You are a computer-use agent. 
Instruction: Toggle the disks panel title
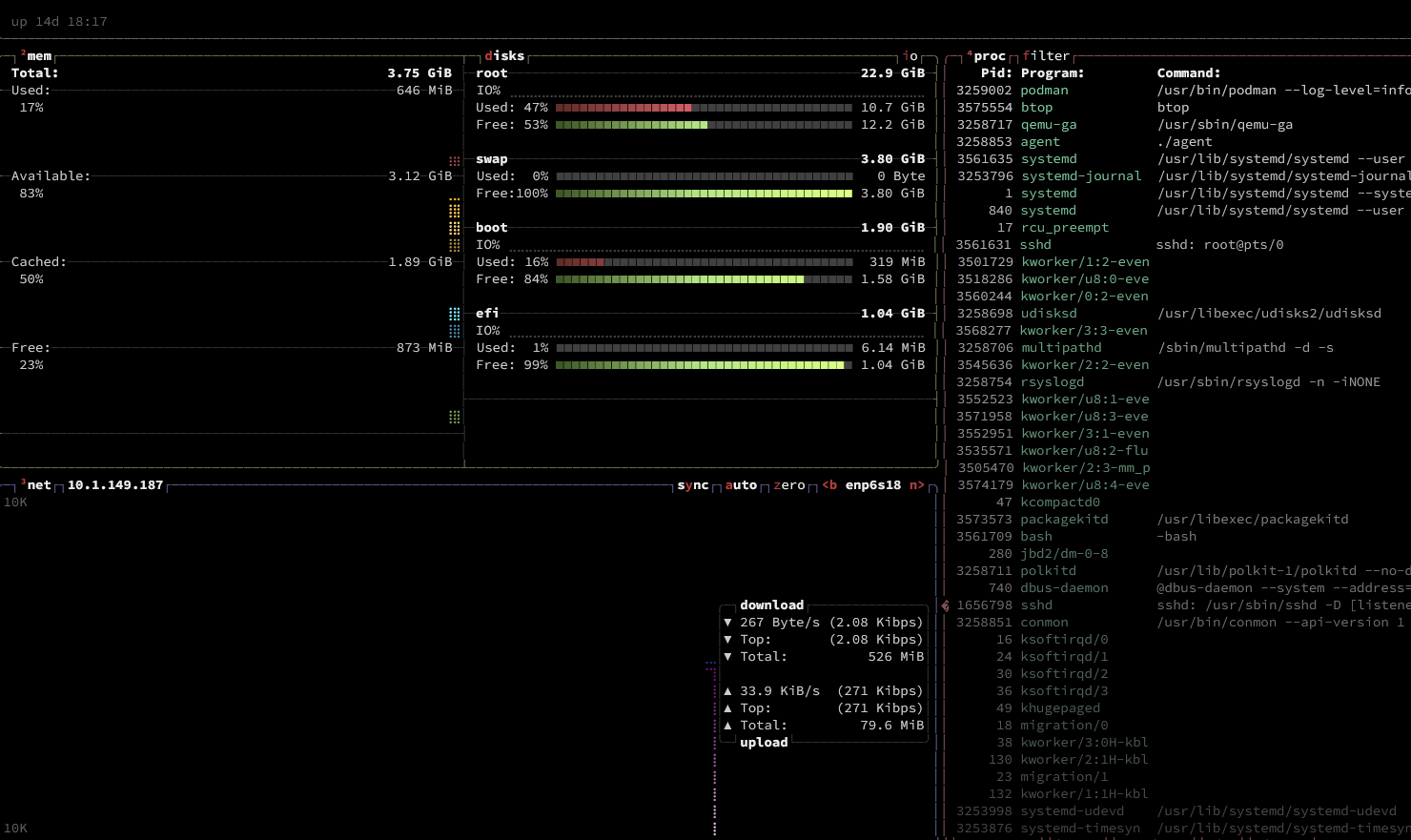coord(504,56)
